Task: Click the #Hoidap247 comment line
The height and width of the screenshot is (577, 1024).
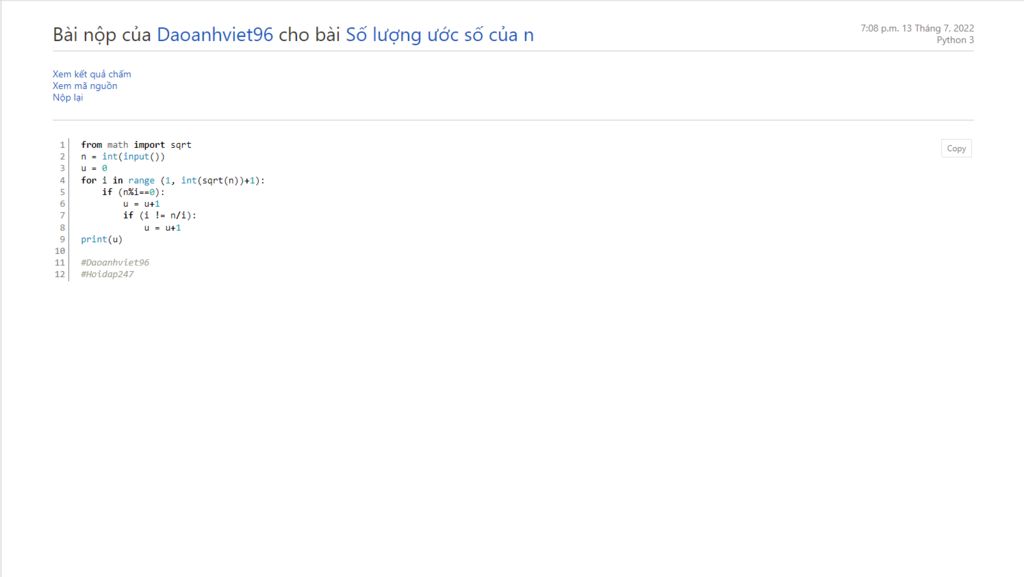Action: 107,274
